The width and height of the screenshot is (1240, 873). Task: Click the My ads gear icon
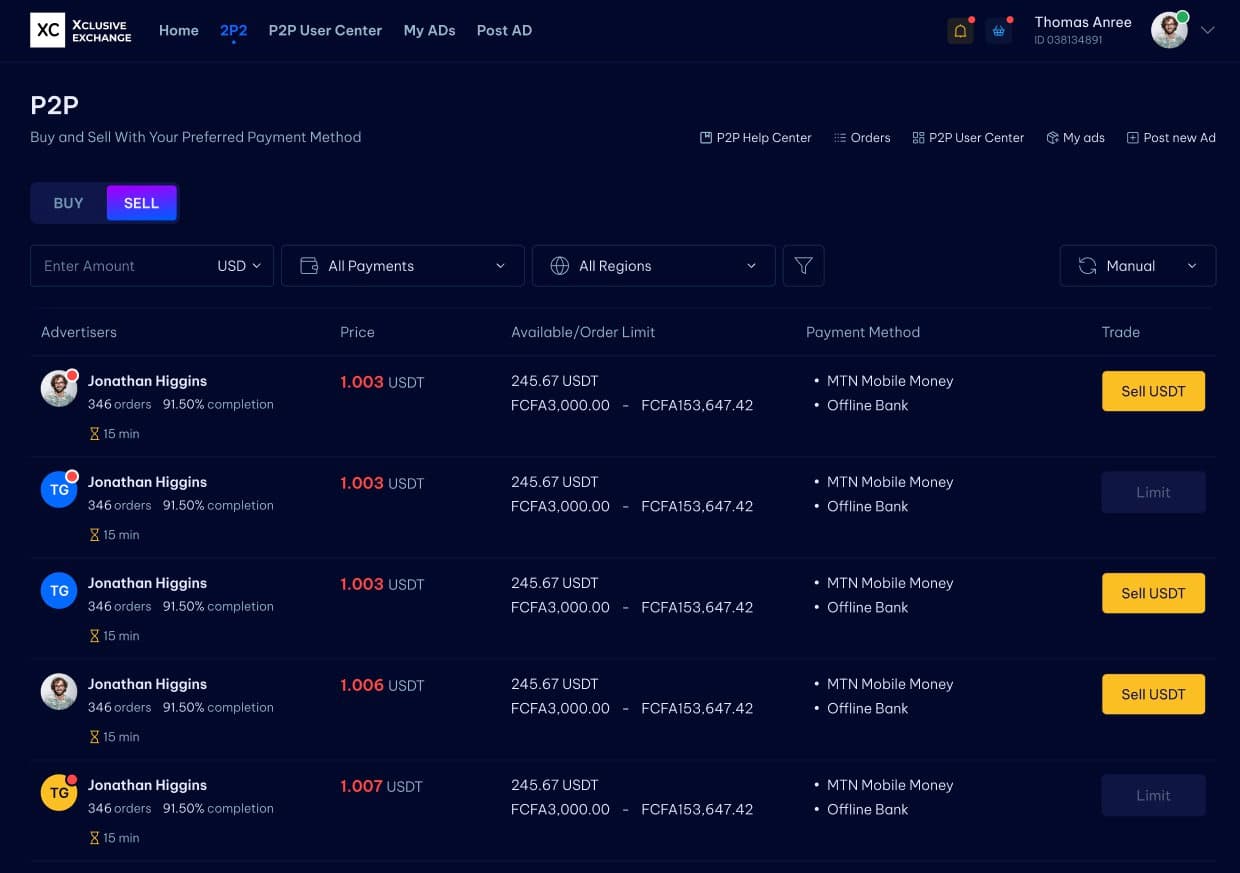tap(1051, 137)
